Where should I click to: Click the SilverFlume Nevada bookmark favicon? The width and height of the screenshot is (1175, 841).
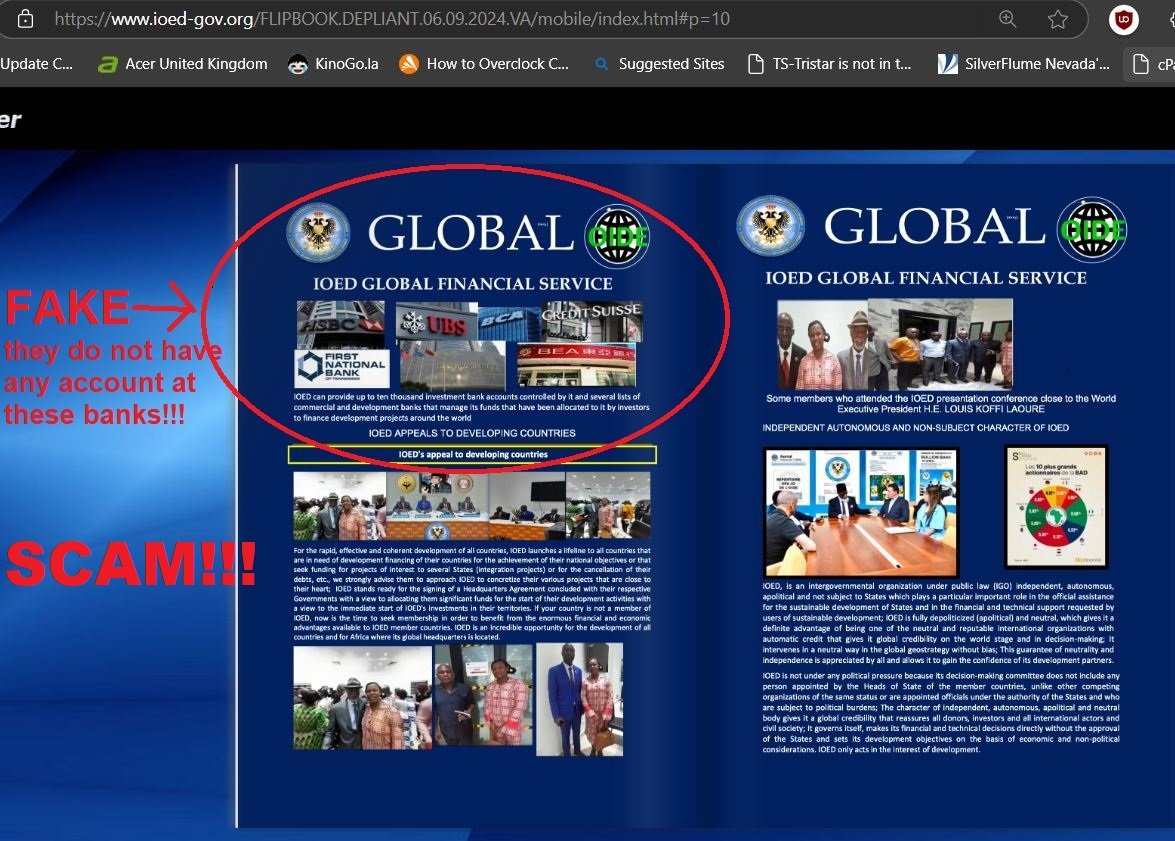click(948, 64)
